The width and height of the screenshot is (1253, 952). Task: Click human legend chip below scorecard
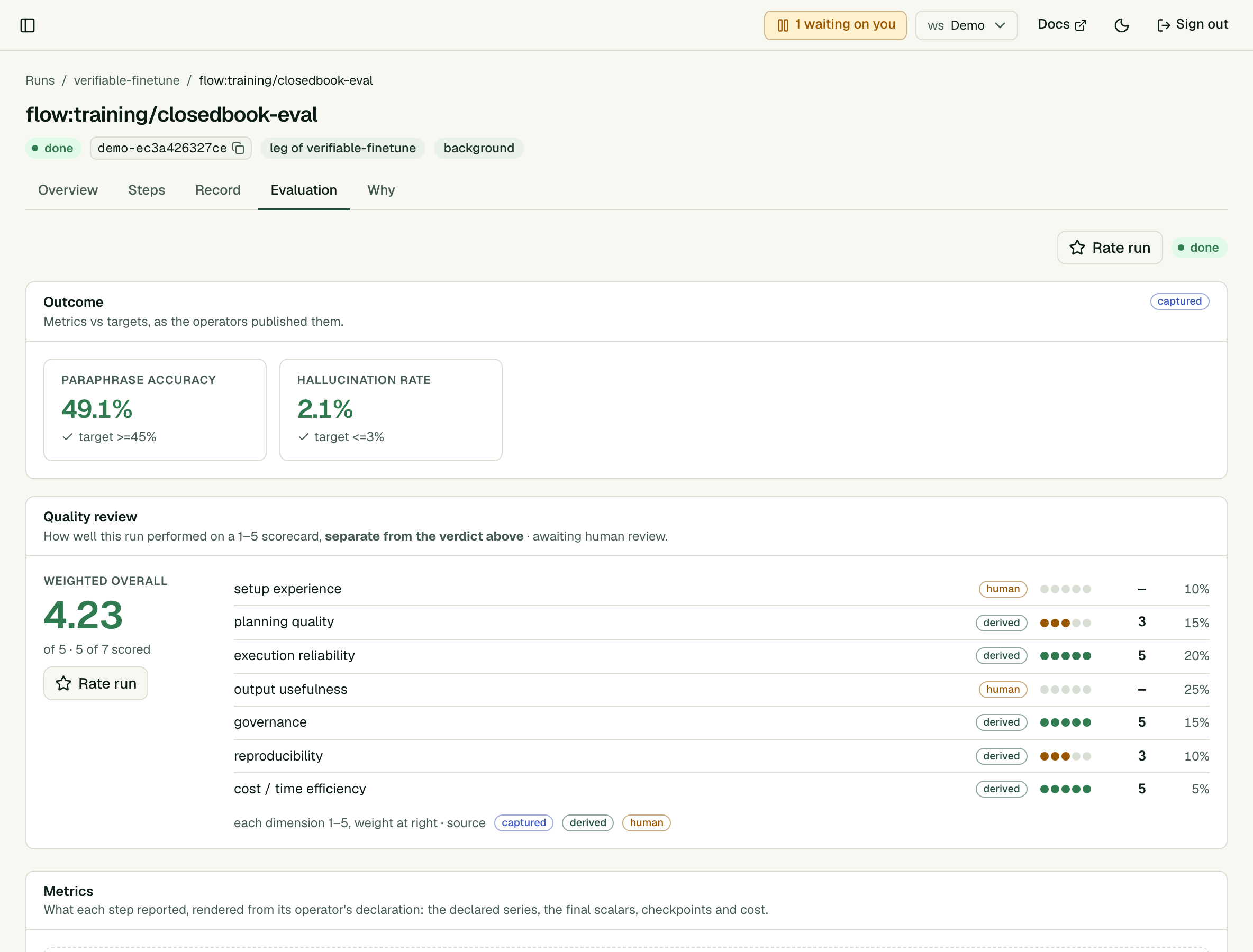(x=647, y=823)
